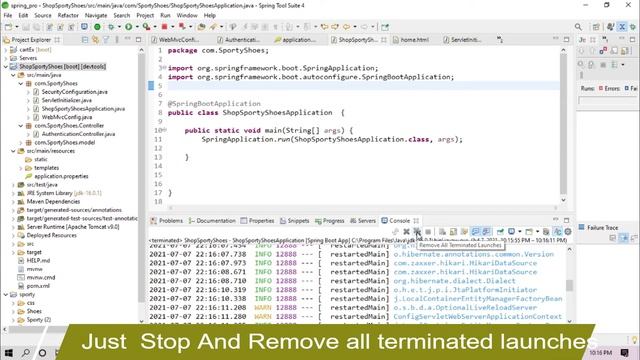Open the Window menu
This screenshot has height=360, width=640.
187,16
